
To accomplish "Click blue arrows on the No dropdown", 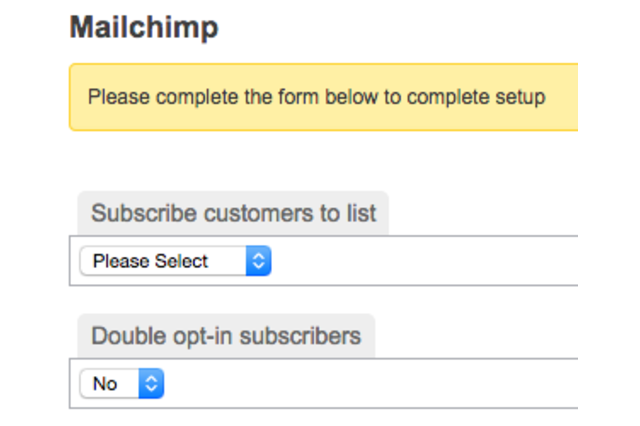I will coord(151,383).
